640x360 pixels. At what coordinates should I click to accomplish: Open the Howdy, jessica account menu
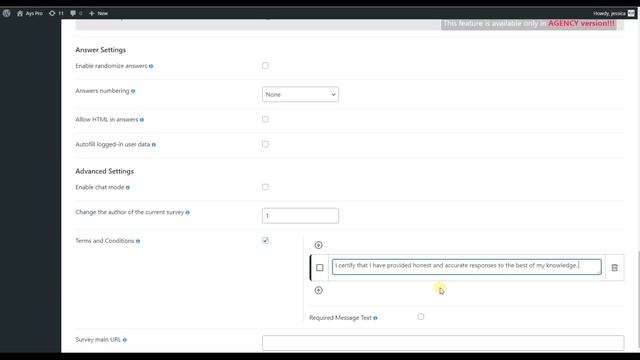(614, 13)
